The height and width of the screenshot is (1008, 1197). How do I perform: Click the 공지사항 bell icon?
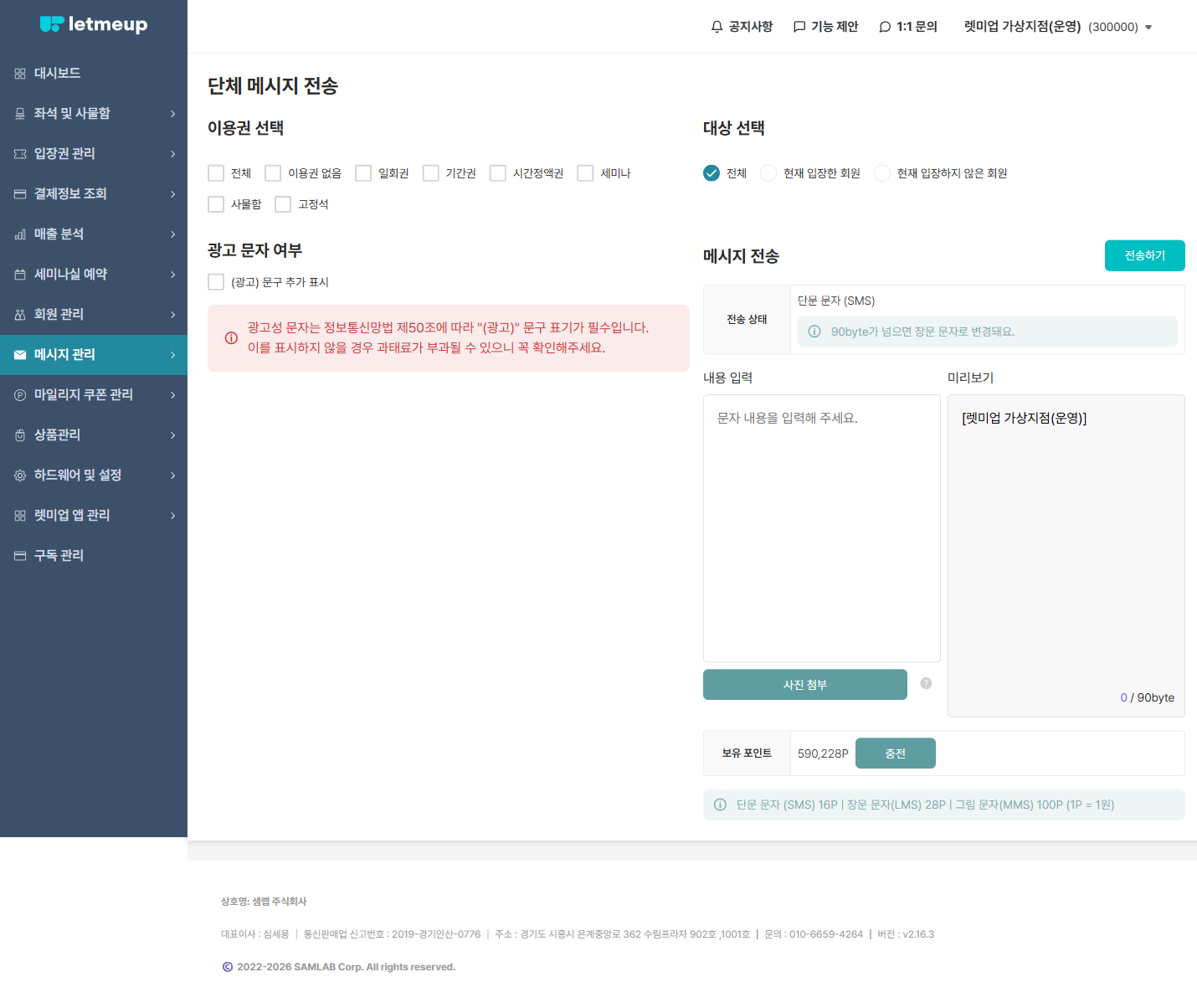(x=717, y=27)
